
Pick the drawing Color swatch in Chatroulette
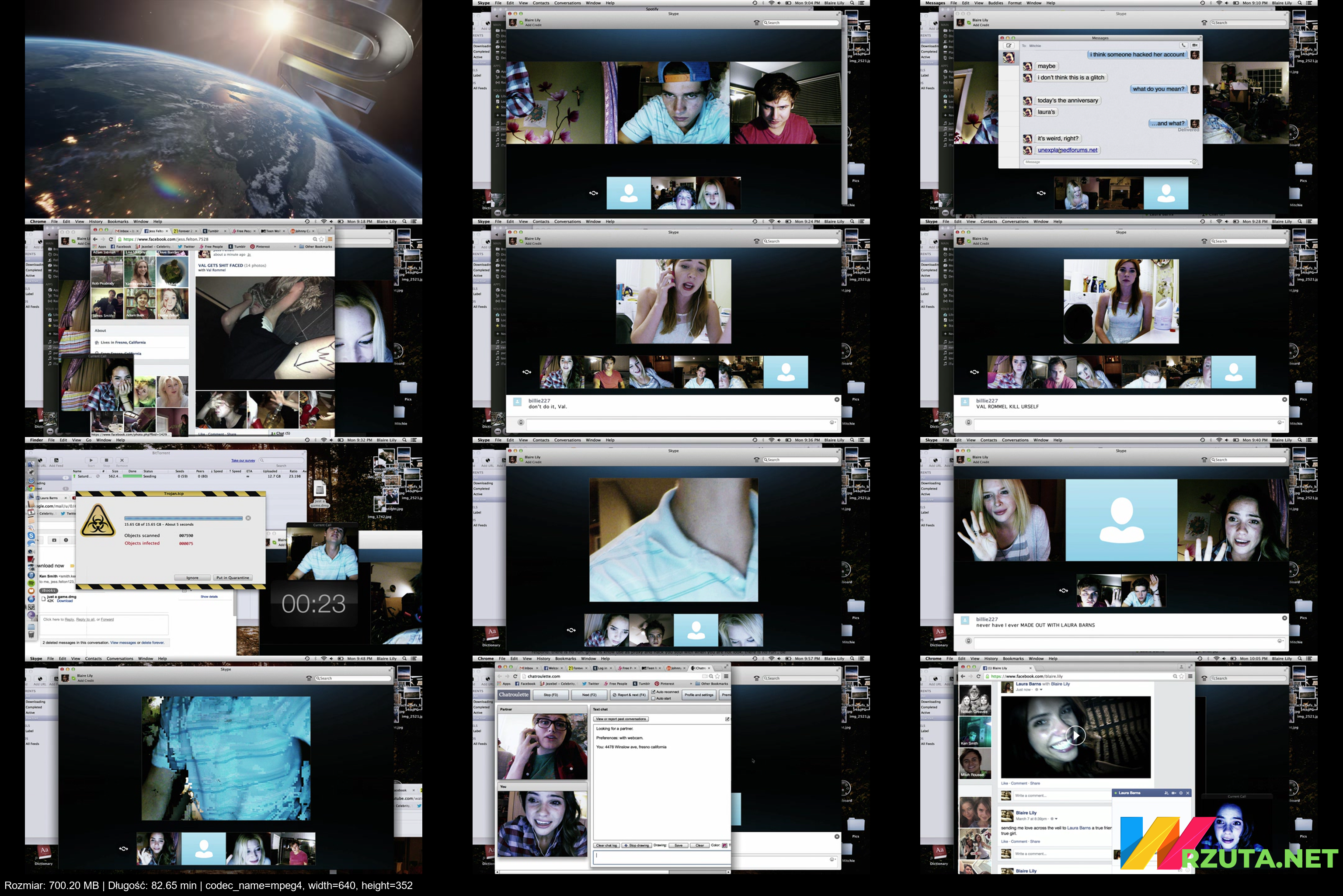point(725,845)
